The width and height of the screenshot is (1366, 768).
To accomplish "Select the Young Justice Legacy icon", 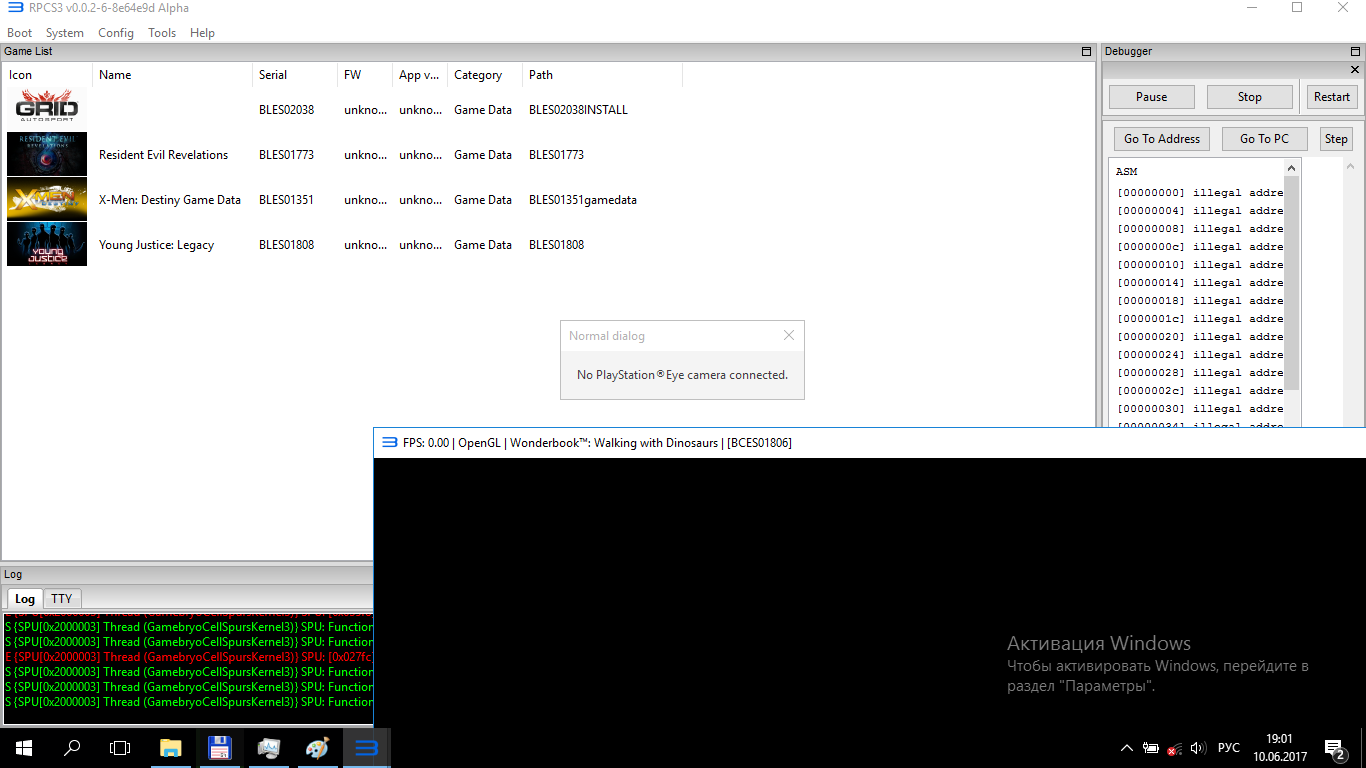I will (x=47, y=244).
